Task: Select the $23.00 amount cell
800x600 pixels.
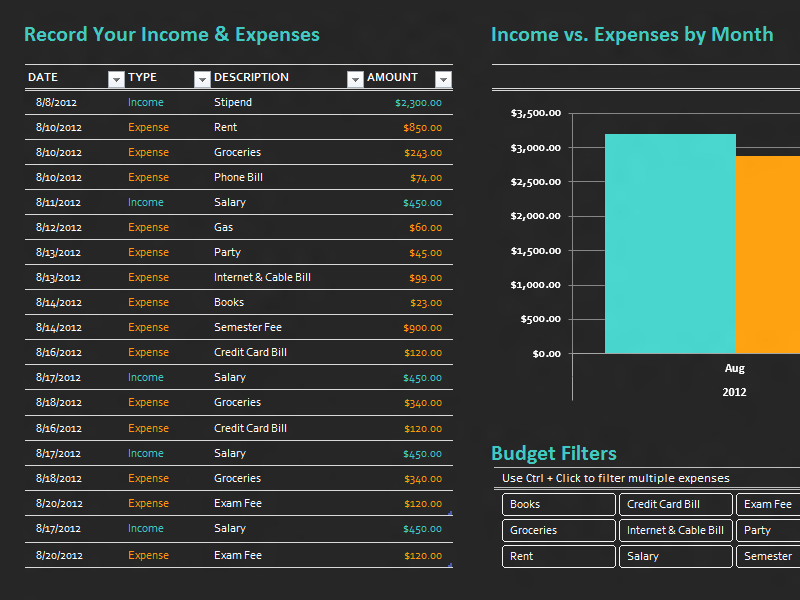Action: pyautogui.click(x=426, y=303)
